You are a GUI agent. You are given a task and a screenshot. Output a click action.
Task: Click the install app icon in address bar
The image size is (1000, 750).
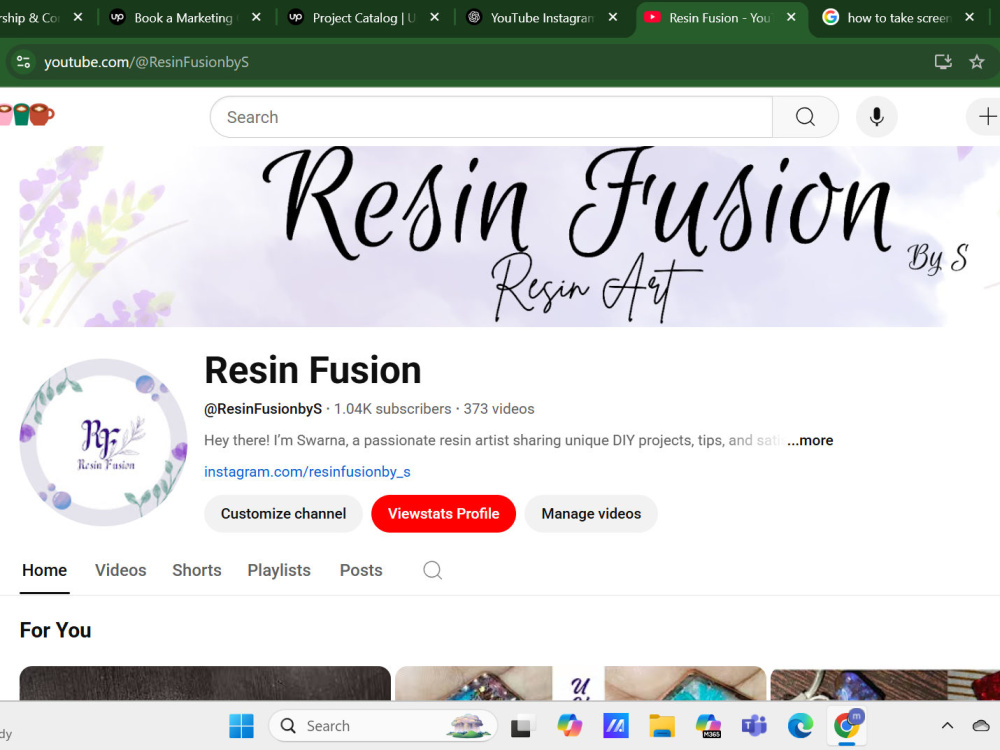pyautogui.click(x=943, y=62)
